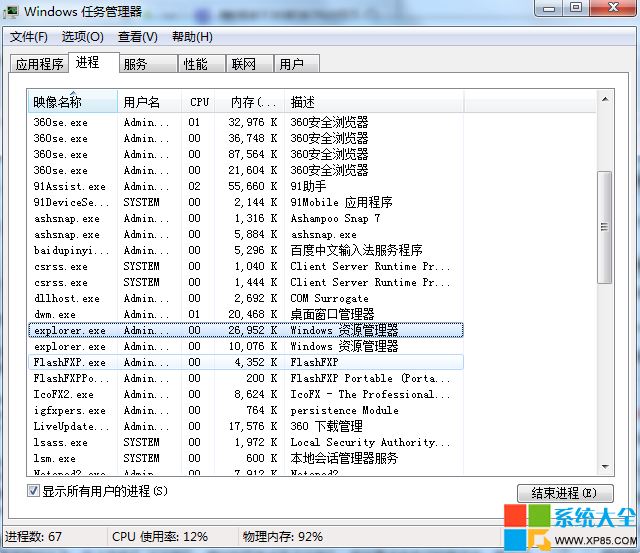Viewport: 640px width, 553px height.
Task: Open the 帮助(H) menu
Action: point(192,37)
